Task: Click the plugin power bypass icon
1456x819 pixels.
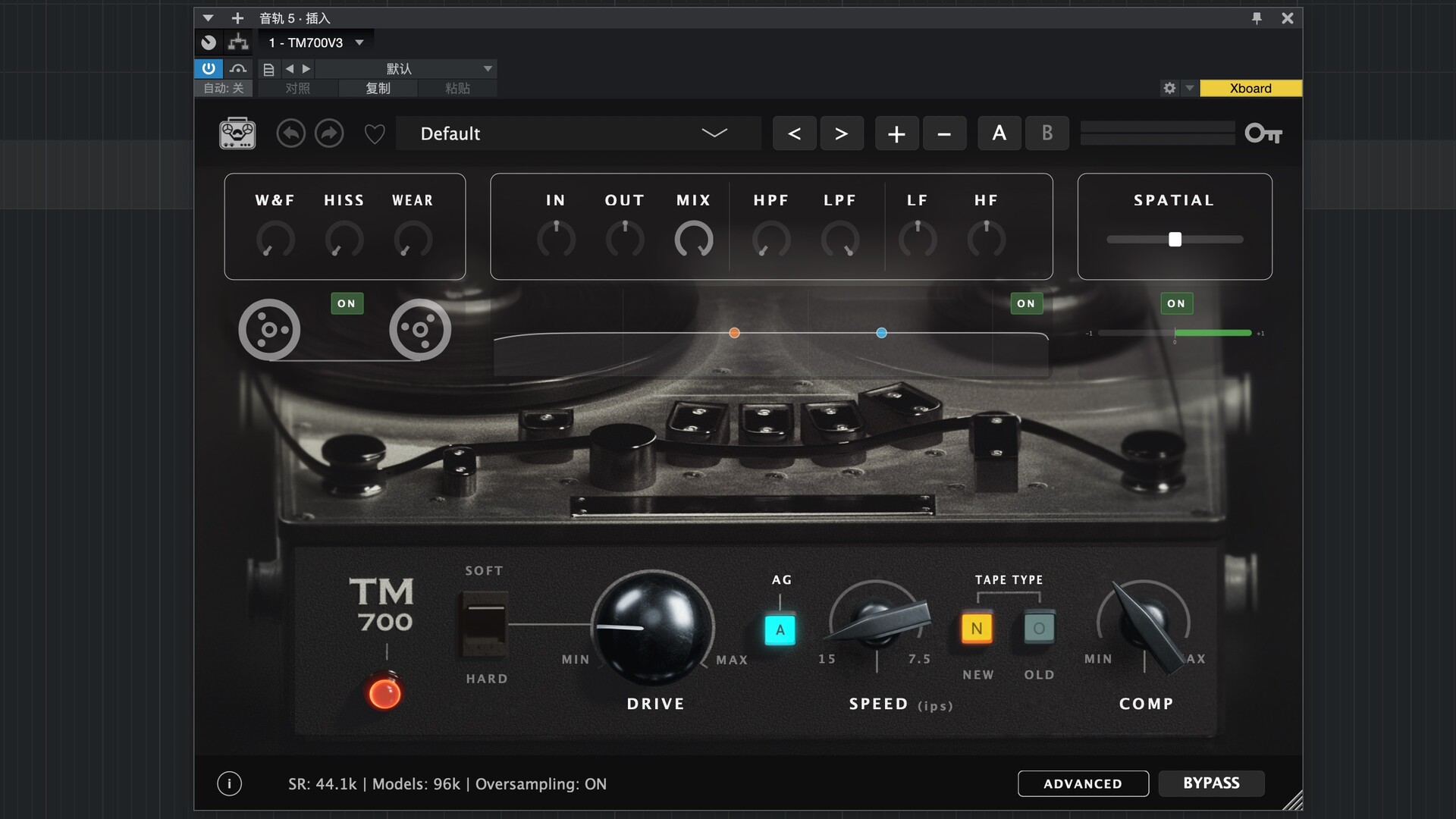Action: 209,68
